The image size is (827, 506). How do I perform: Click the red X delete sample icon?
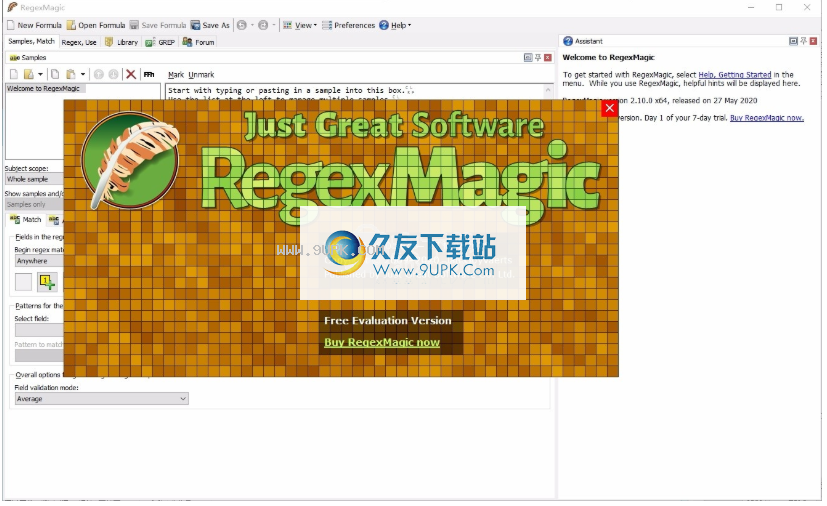click(131, 74)
